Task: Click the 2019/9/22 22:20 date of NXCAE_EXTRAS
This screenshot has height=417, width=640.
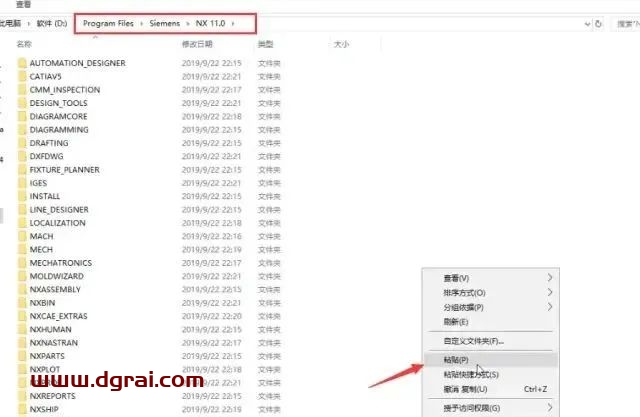Action: (x=211, y=316)
